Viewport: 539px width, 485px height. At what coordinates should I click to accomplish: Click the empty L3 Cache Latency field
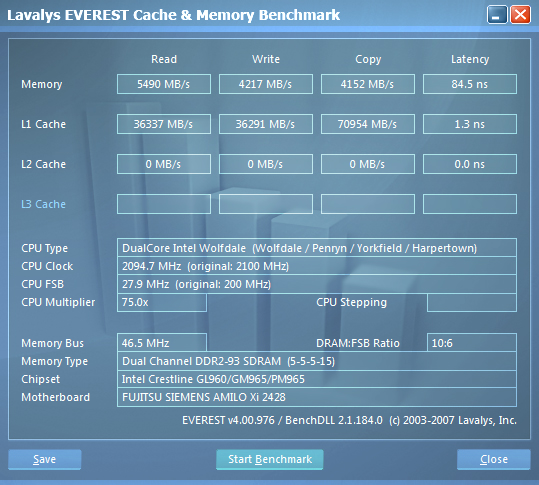[x=470, y=204]
